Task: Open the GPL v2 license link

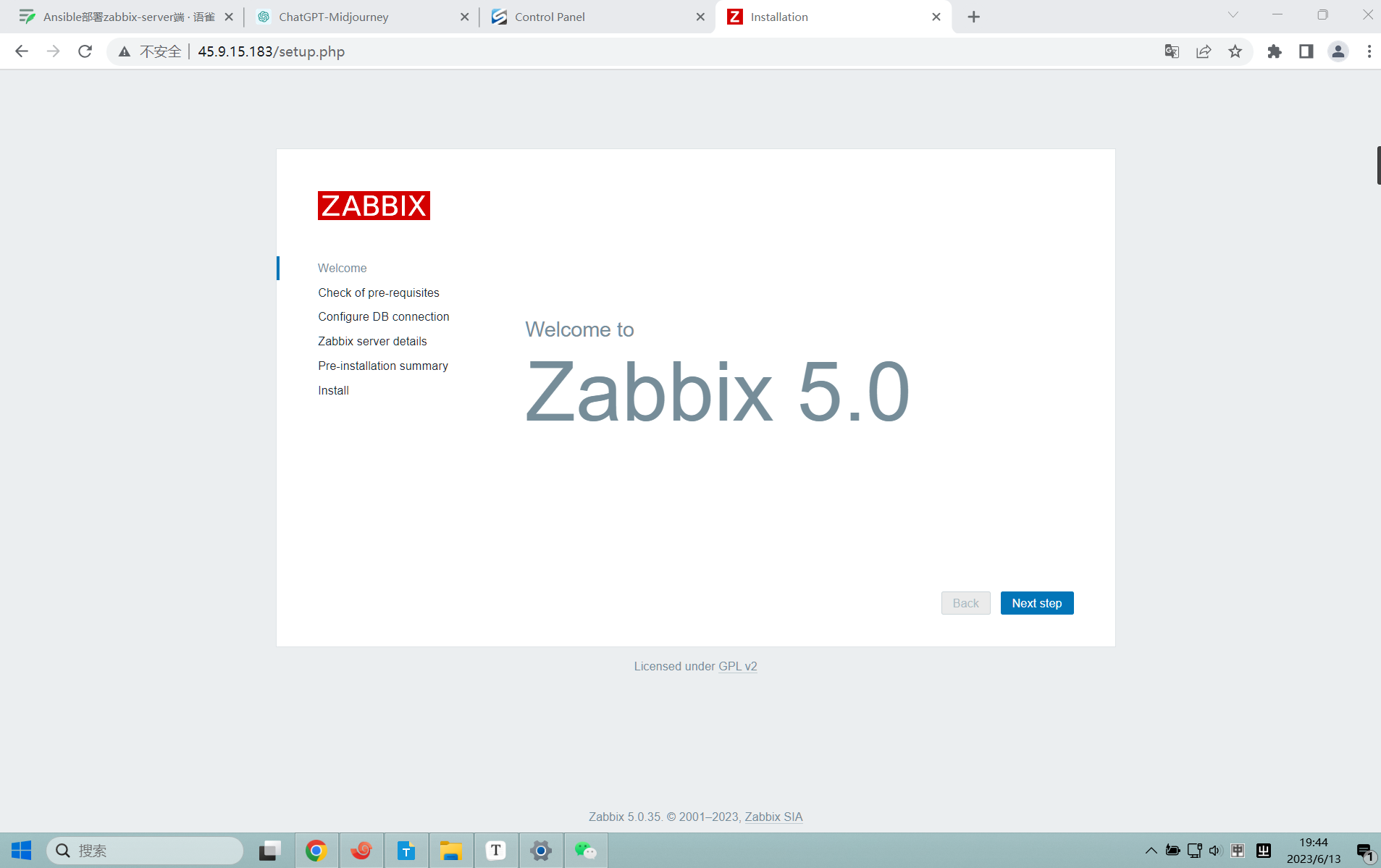Action: pos(737,666)
